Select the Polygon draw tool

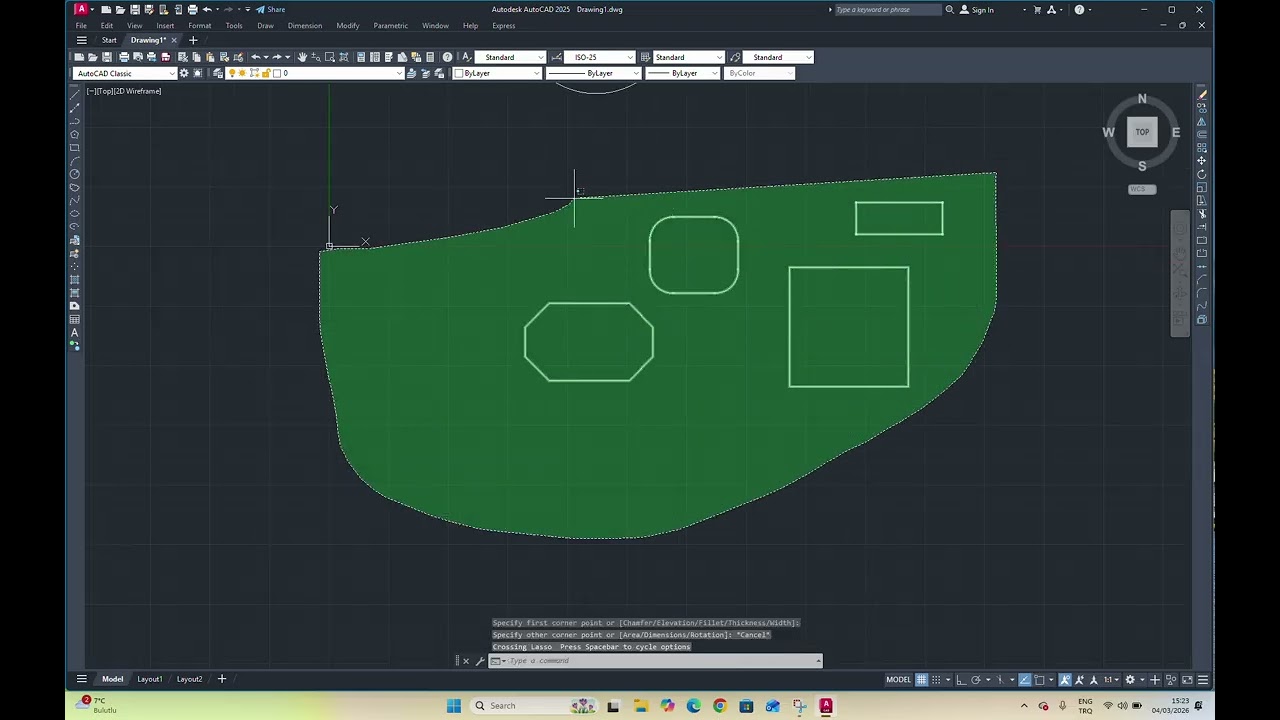click(x=74, y=134)
